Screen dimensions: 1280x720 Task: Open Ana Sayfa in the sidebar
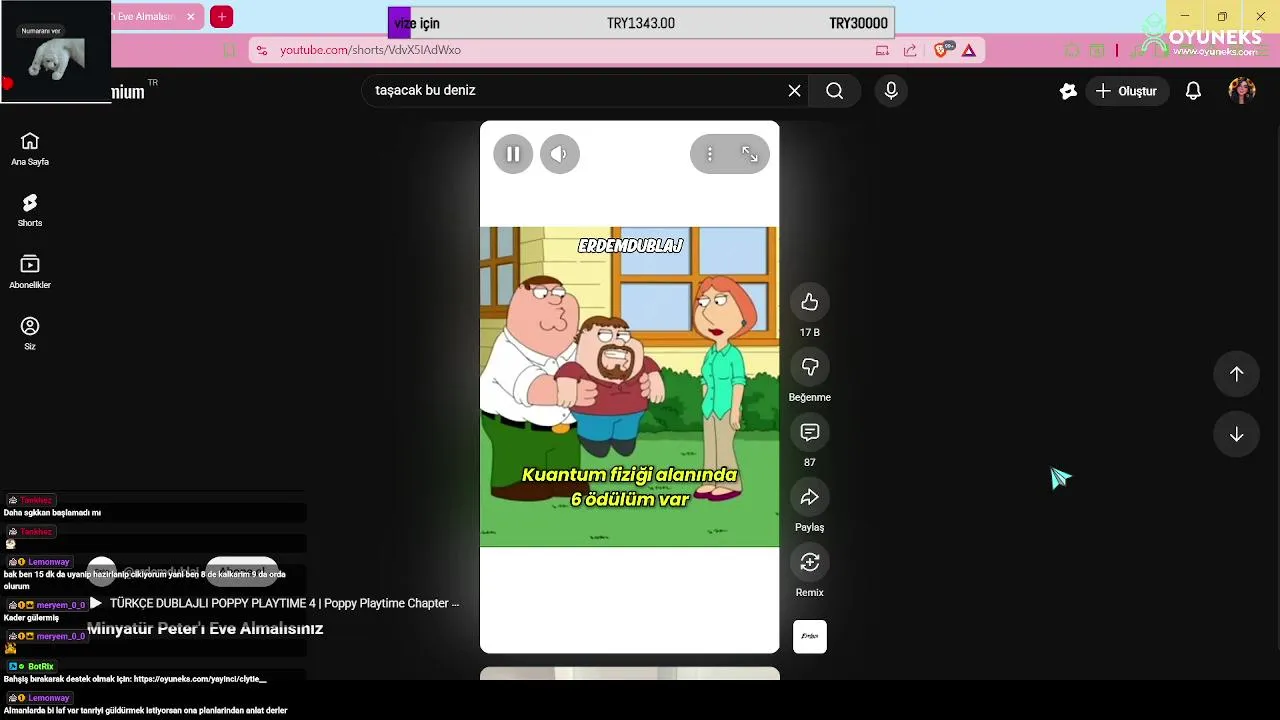click(x=30, y=149)
